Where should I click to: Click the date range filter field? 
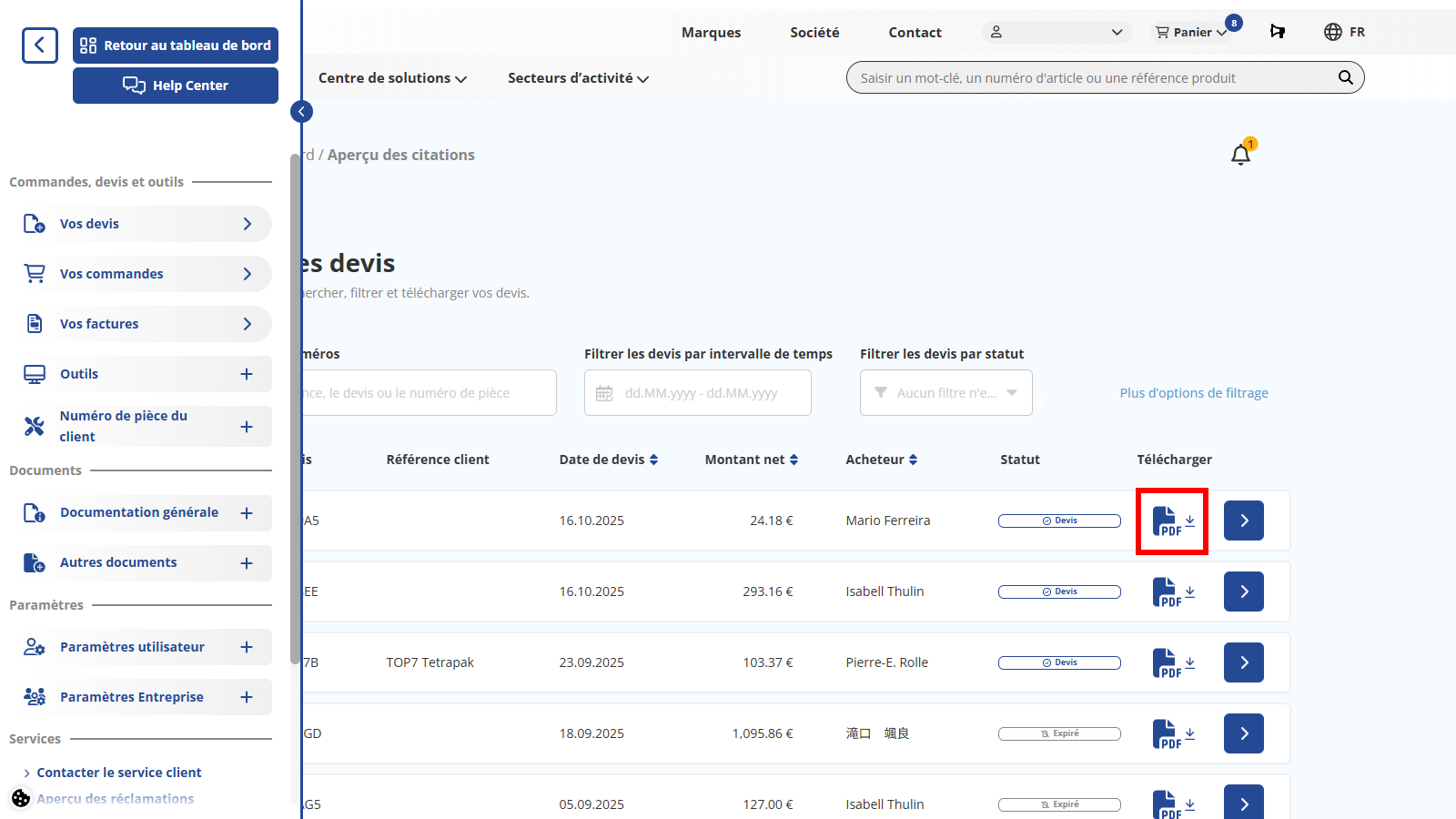tap(697, 393)
